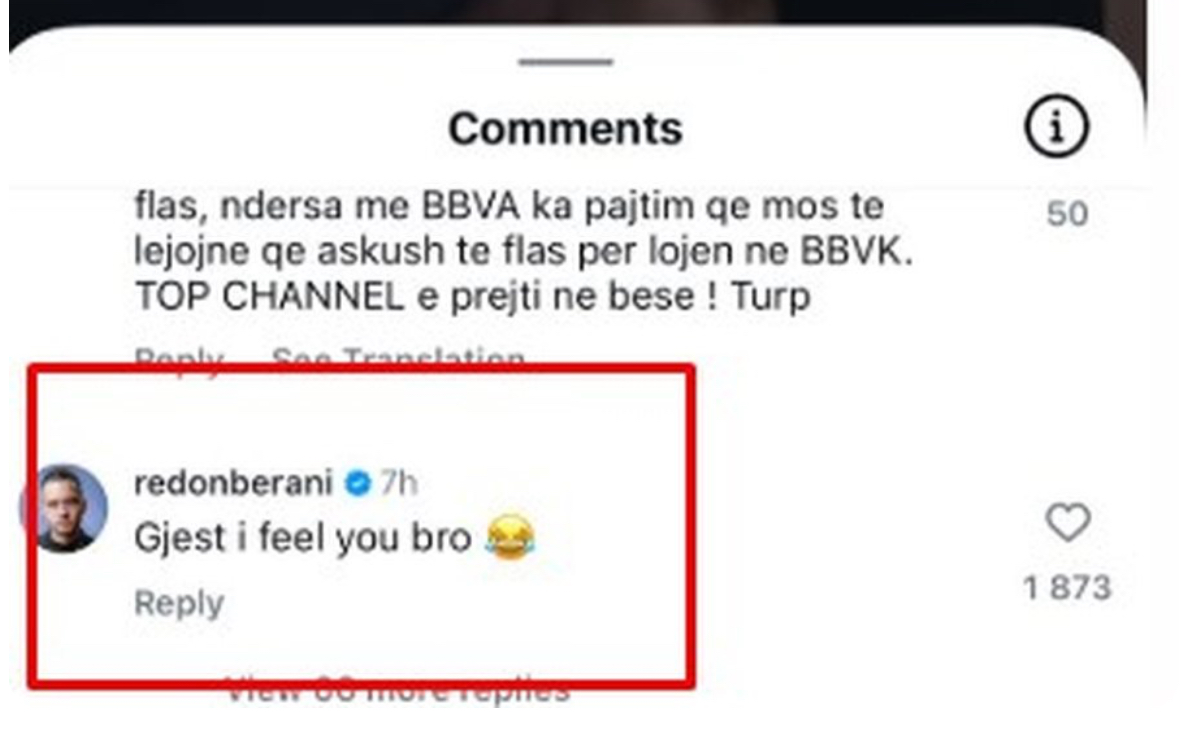Reply to the 'Gjest i feel you bro' comment
The width and height of the screenshot is (1181, 729).
[179, 603]
